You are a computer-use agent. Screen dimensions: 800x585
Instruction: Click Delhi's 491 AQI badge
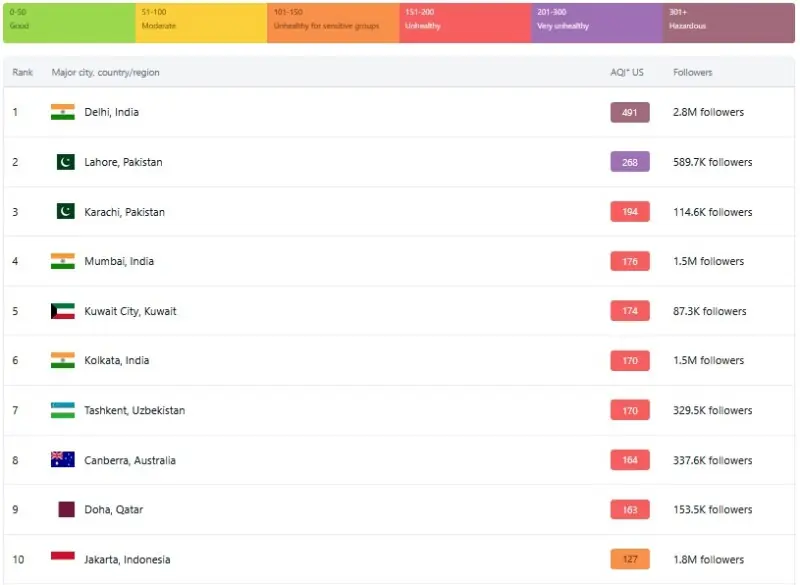pos(630,112)
